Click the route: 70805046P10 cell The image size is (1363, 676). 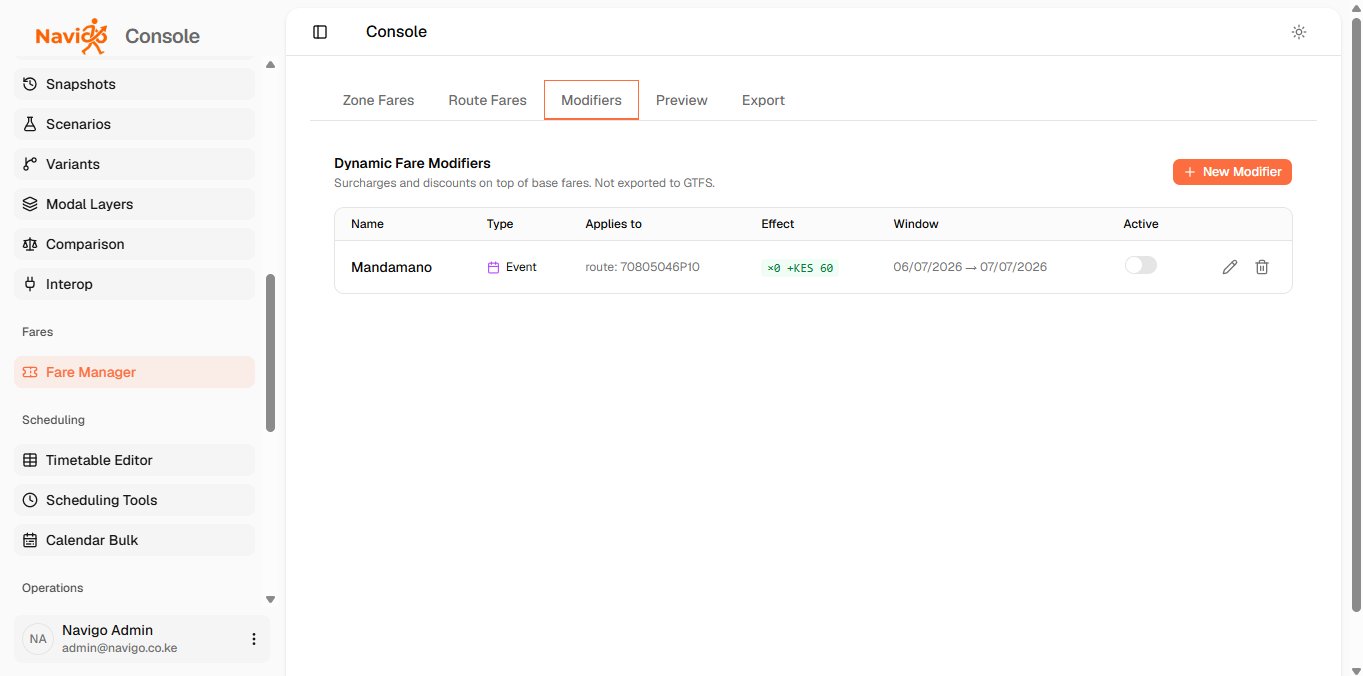click(642, 267)
